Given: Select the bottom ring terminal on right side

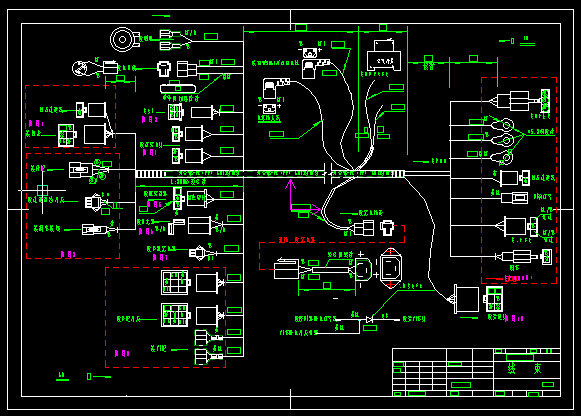Looking at the screenshot, I should [502, 158].
